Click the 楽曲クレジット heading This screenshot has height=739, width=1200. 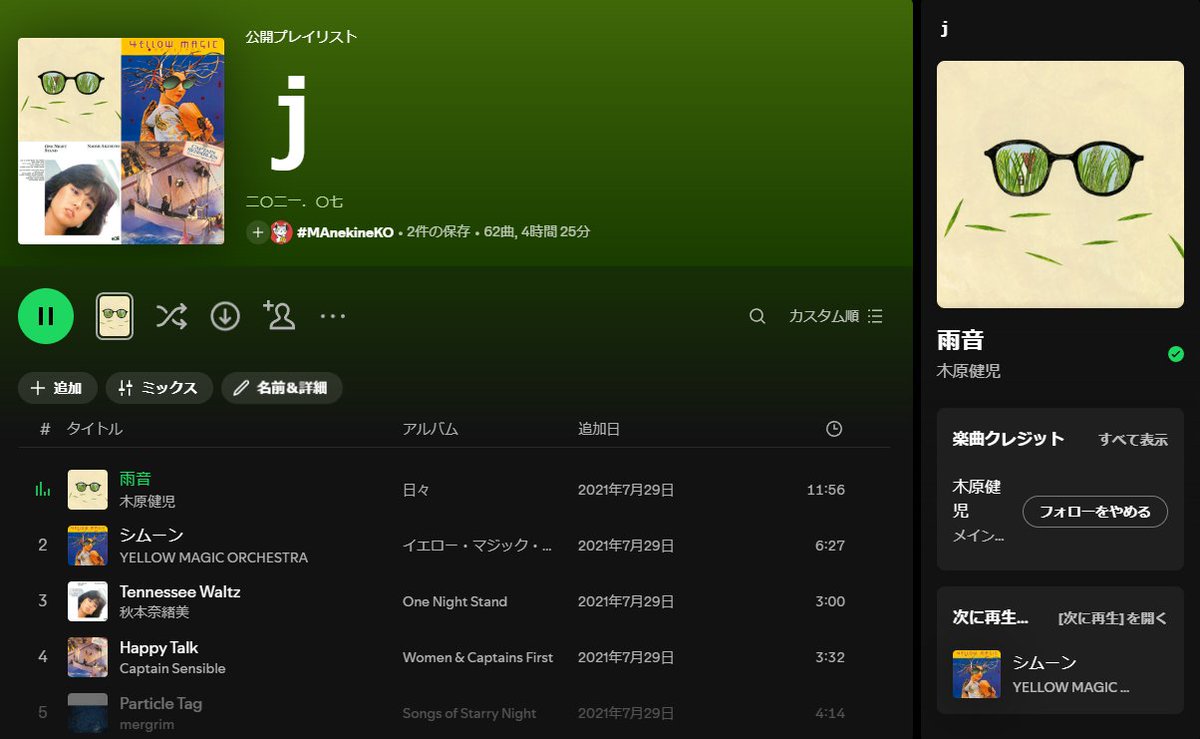click(x=1009, y=439)
